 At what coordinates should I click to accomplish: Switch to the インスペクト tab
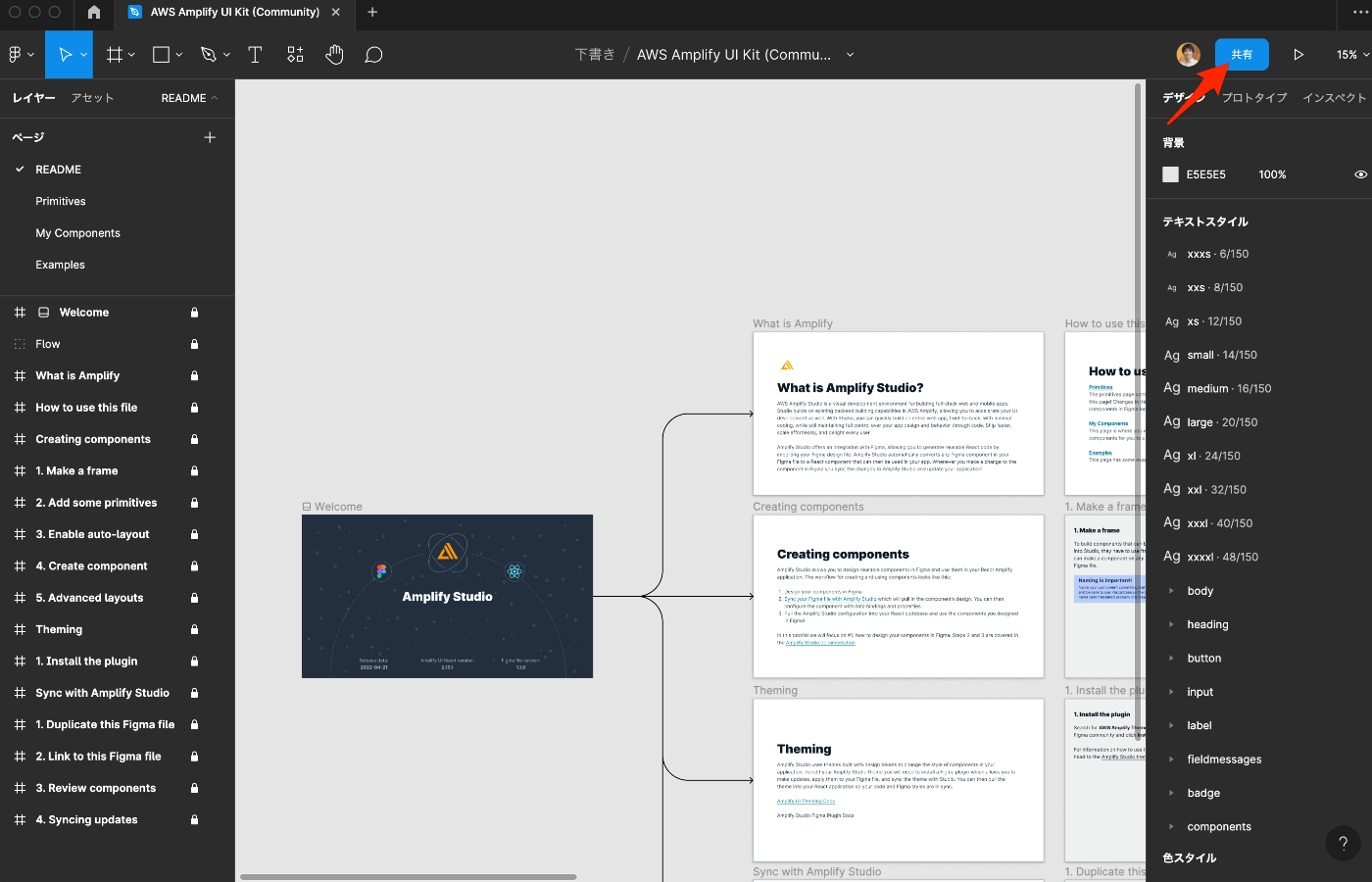(x=1335, y=98)
